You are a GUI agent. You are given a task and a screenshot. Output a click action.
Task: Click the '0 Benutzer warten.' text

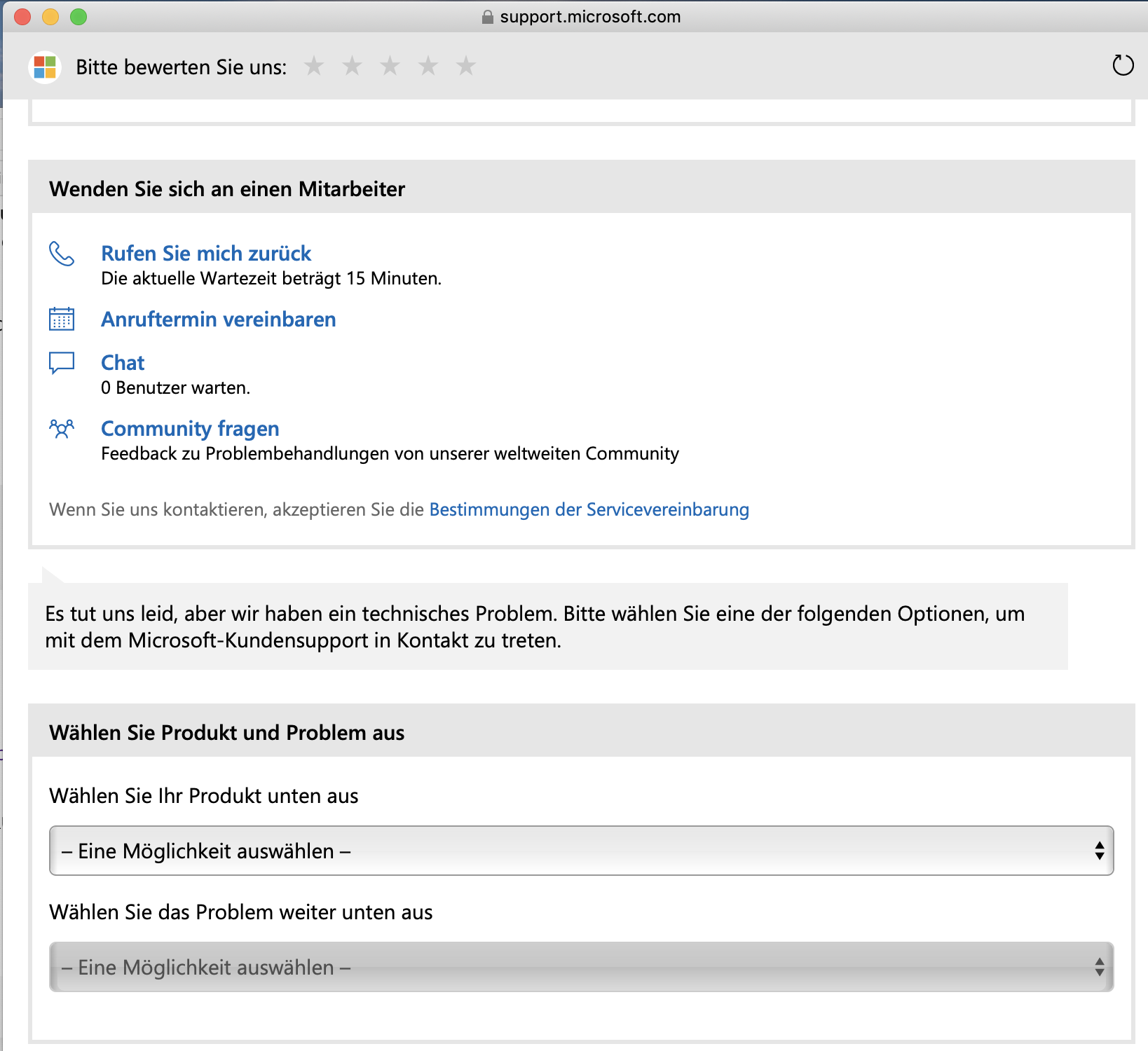click(x=175, y=387)
